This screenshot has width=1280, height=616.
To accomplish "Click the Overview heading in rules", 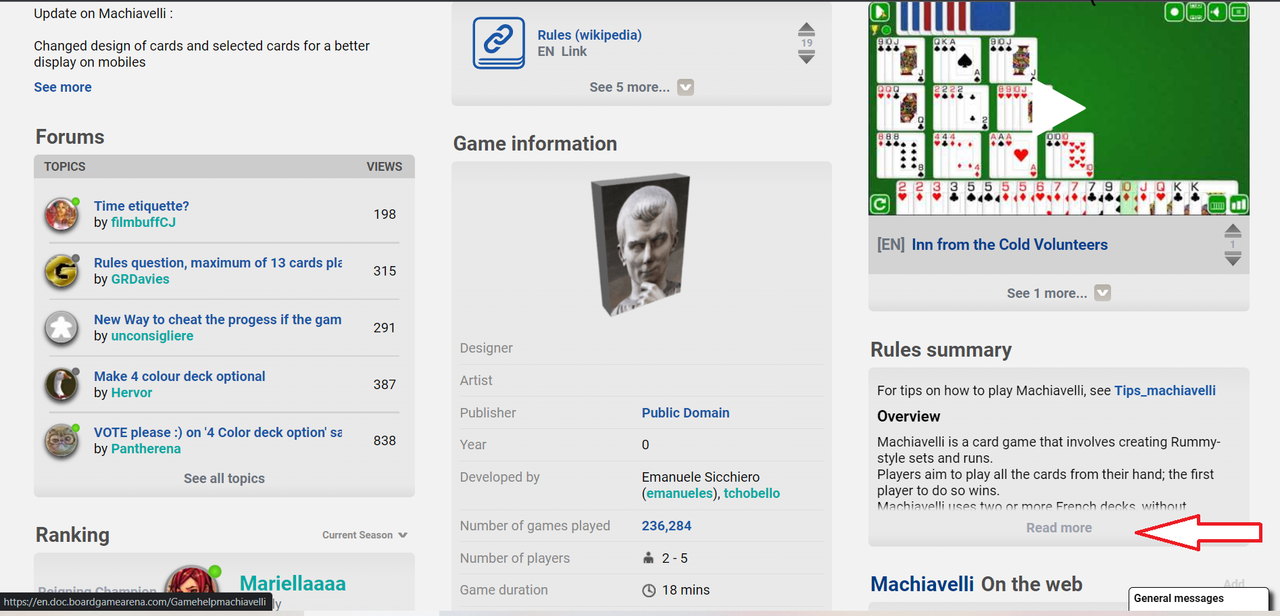I will [x=909, y=416].
